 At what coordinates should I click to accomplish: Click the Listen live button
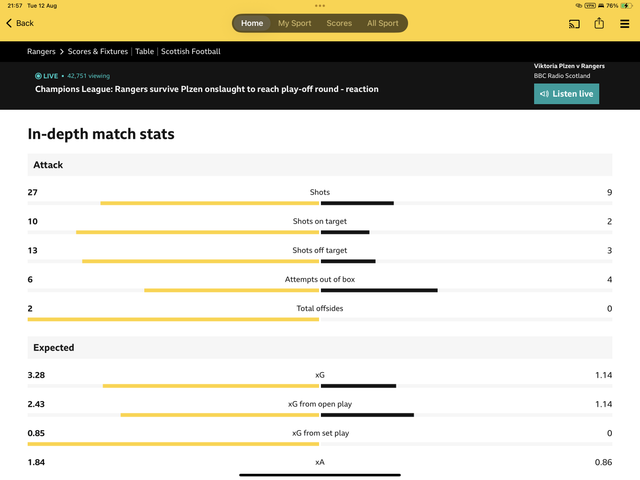pyautogui.click(x=567, y=94)
